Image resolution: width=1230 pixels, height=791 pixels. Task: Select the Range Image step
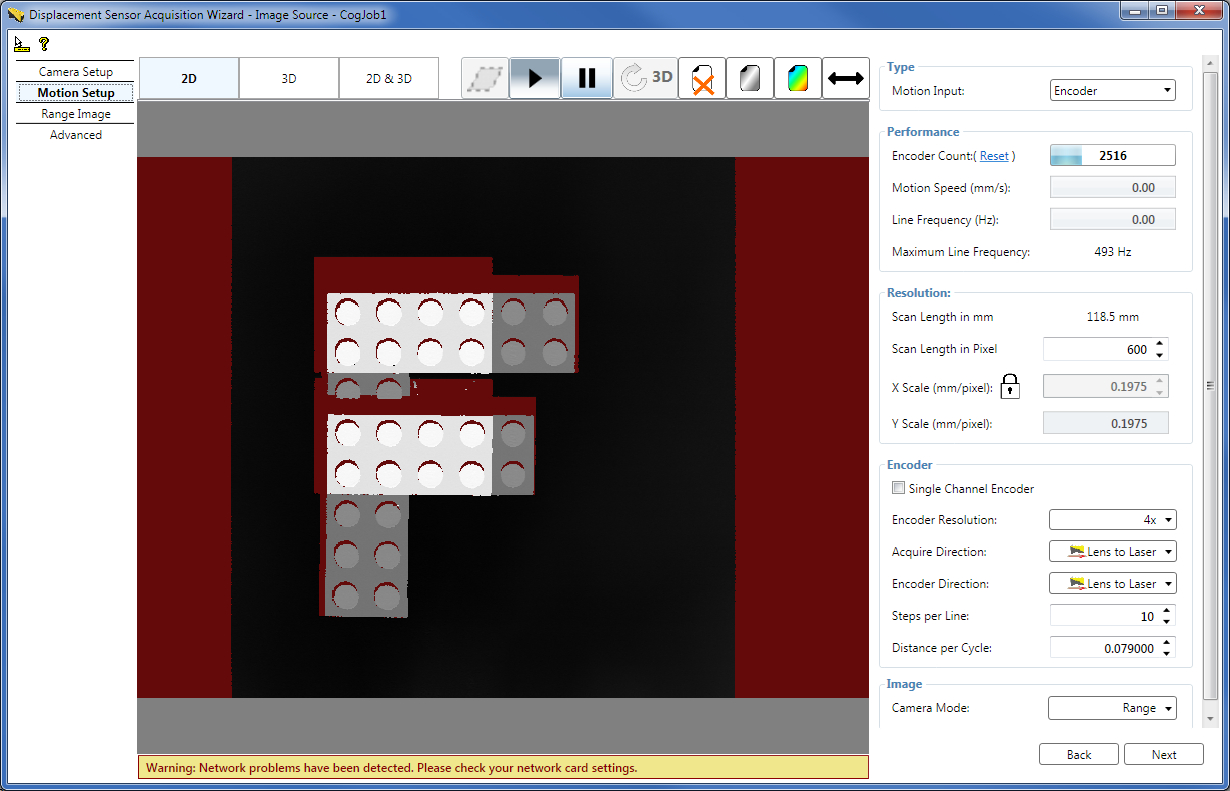(77, 113)
